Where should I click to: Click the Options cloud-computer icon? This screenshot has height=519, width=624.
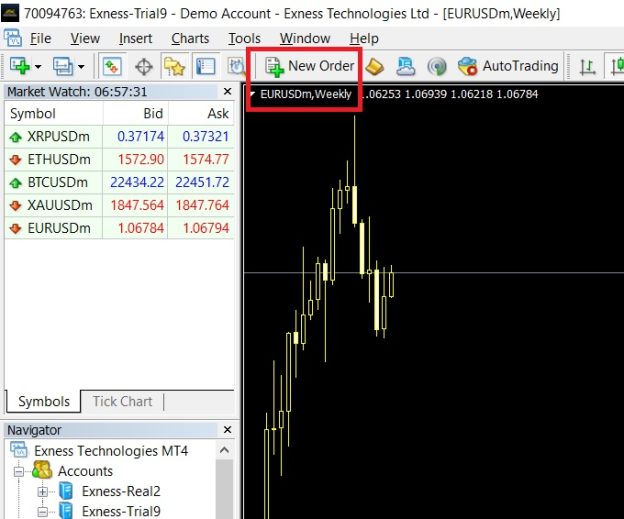[x=406, y=66]
